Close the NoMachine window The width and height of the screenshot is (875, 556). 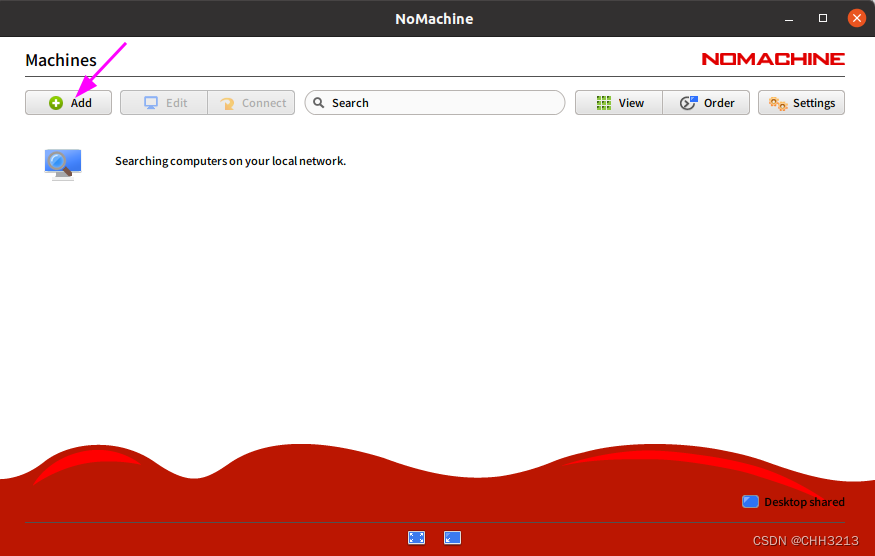[857, 18]
